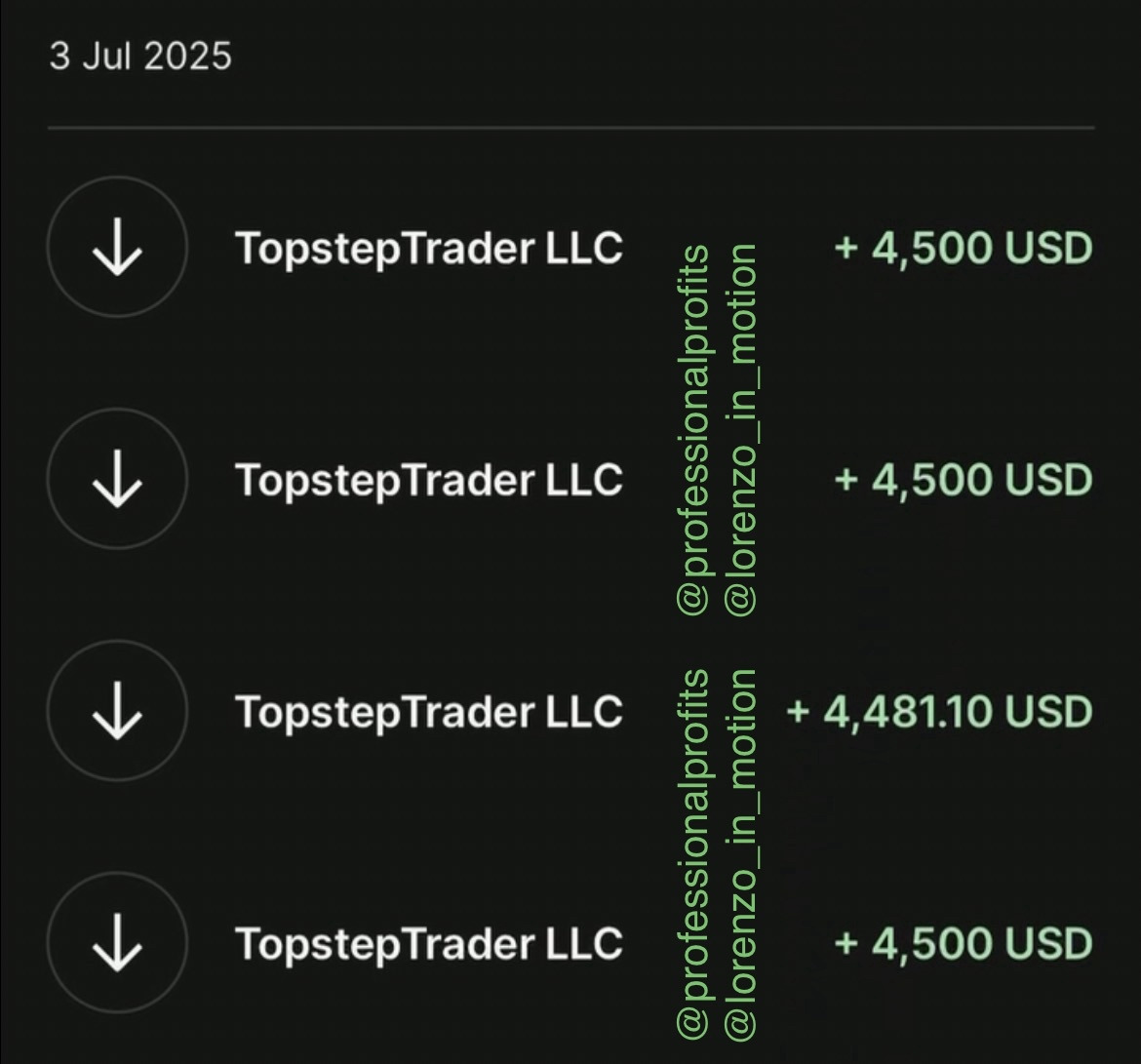Select the second TopstepTrader LLC payee name

coord(428,480)
